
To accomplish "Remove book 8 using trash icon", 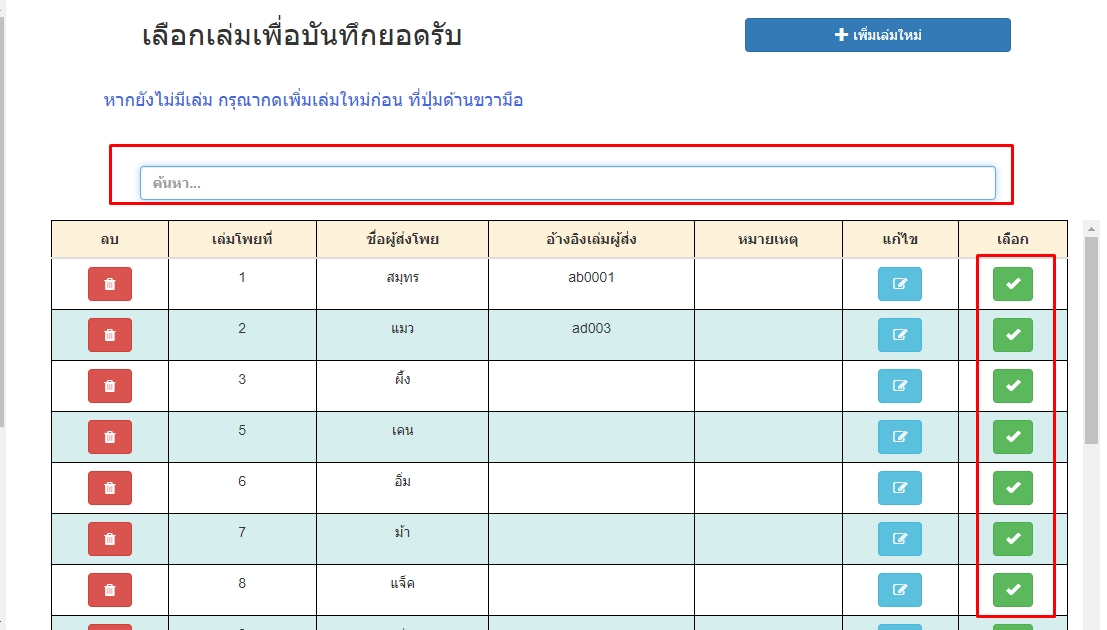I will 110,590.
